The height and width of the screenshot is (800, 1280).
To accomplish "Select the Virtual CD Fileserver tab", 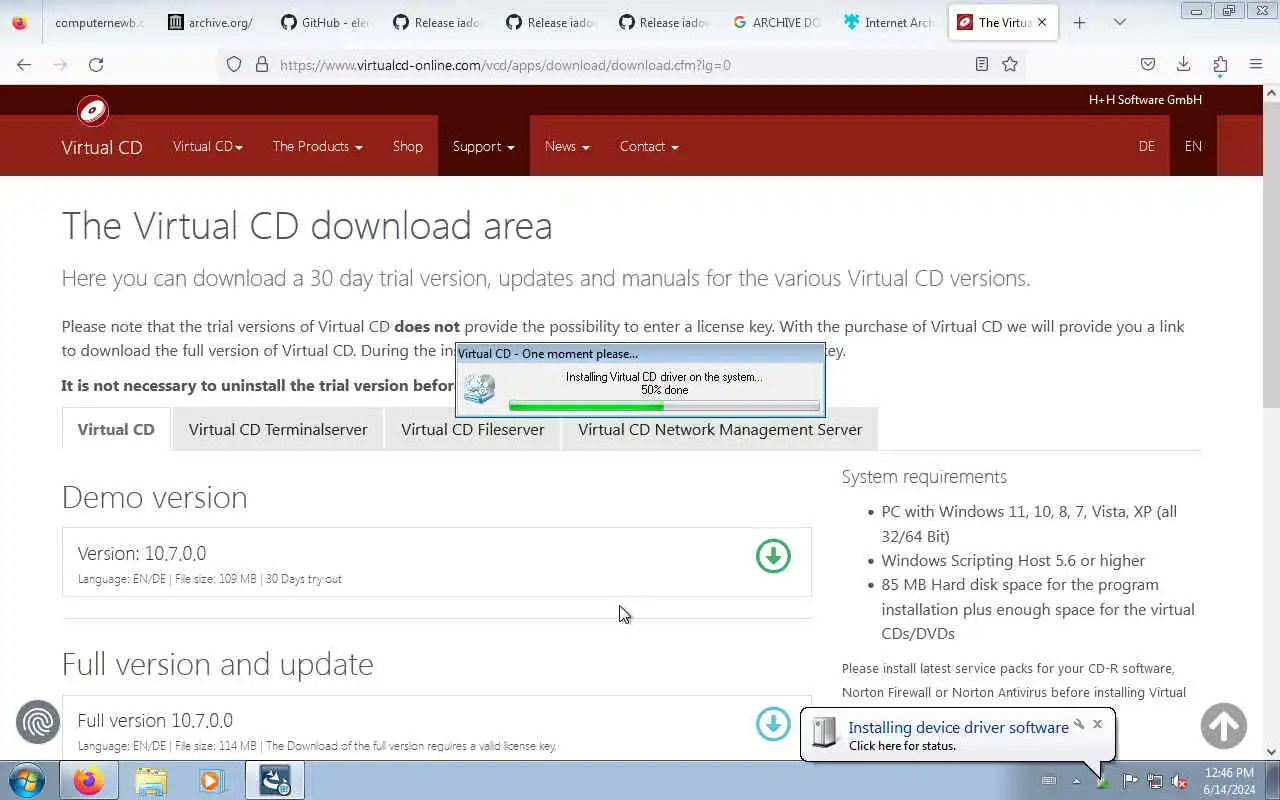I will 473,429.
